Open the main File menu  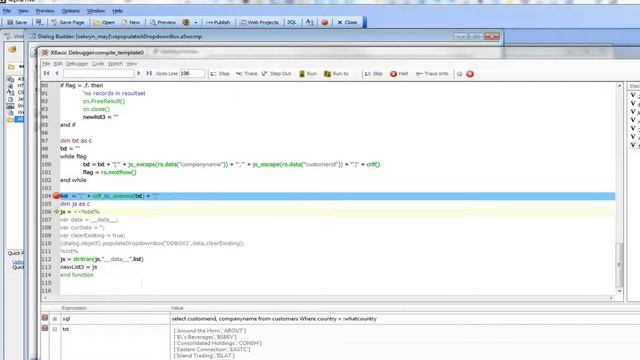7,11
